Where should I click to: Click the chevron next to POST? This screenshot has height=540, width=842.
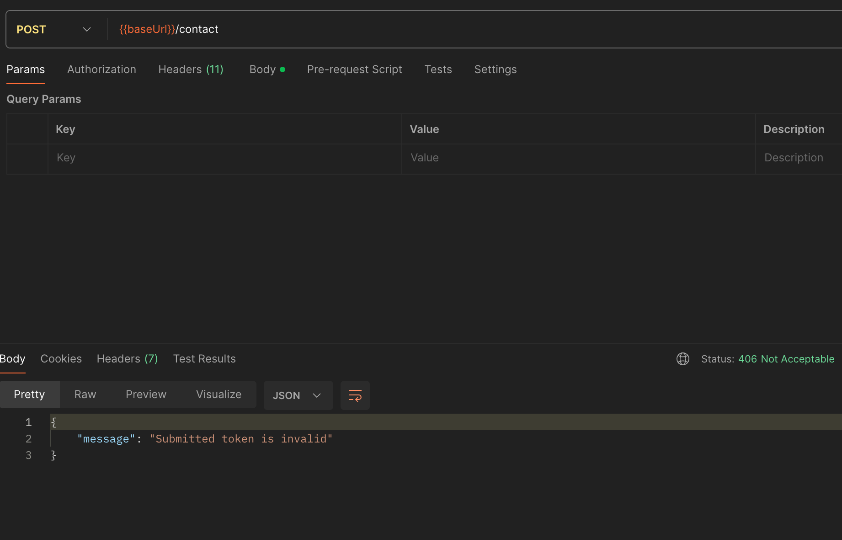pos(86,30)
